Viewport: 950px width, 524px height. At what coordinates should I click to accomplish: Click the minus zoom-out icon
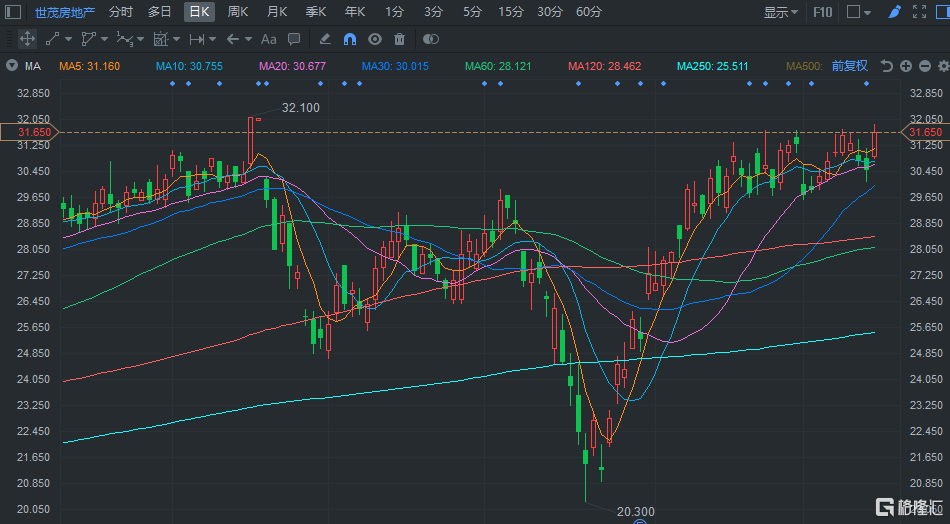(x=925, y=66)
